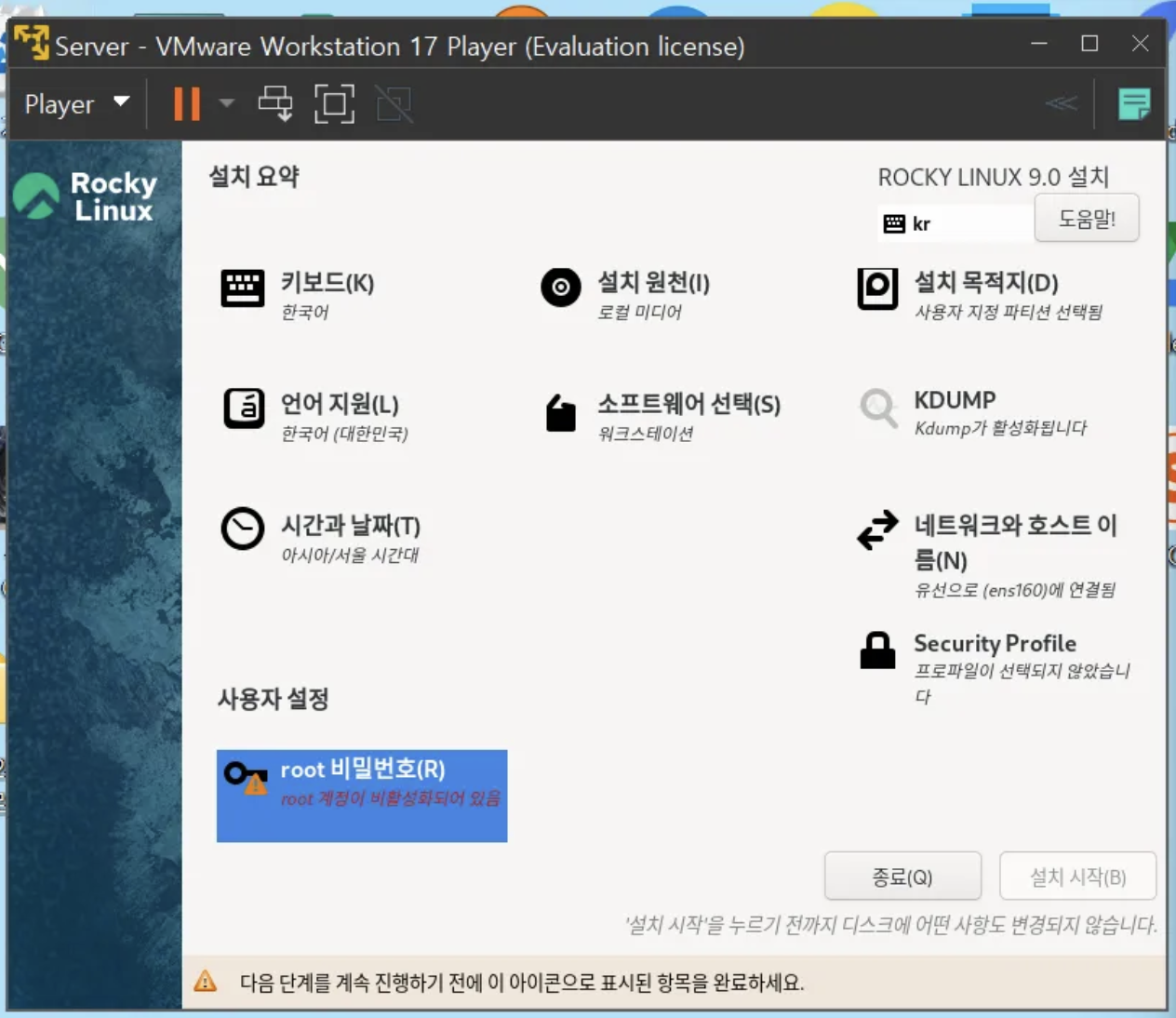Viewport: 1176px width, 1018px height.
Task: Click the Rocky Linux logo
Action: coord(86,196)
